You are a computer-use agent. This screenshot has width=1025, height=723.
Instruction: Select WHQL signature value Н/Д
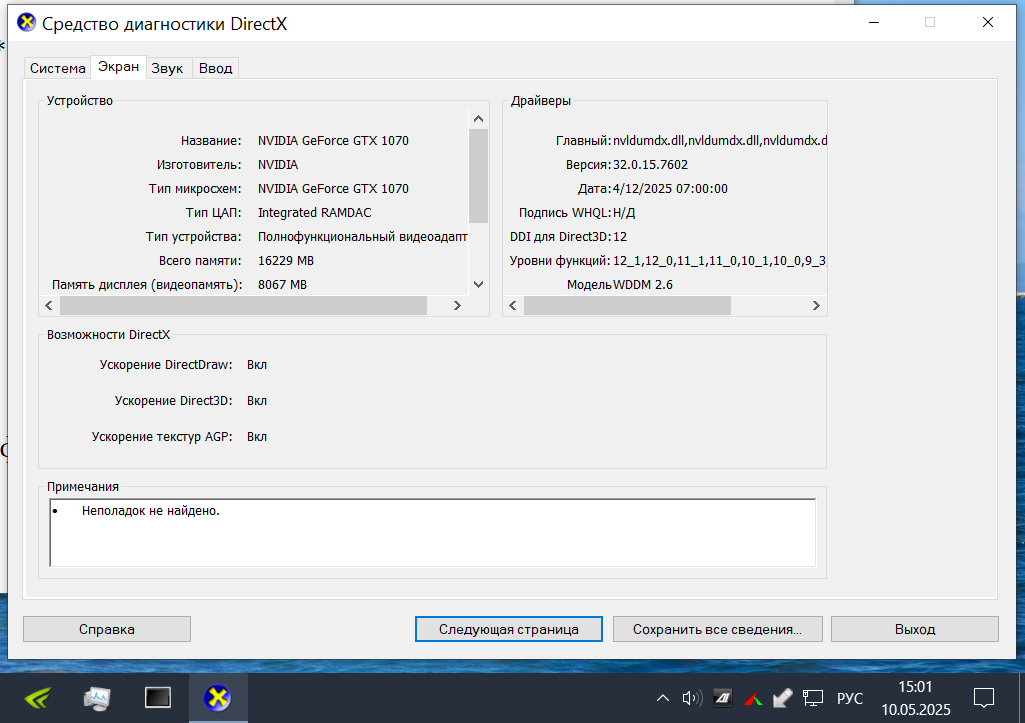pos(624,213)
